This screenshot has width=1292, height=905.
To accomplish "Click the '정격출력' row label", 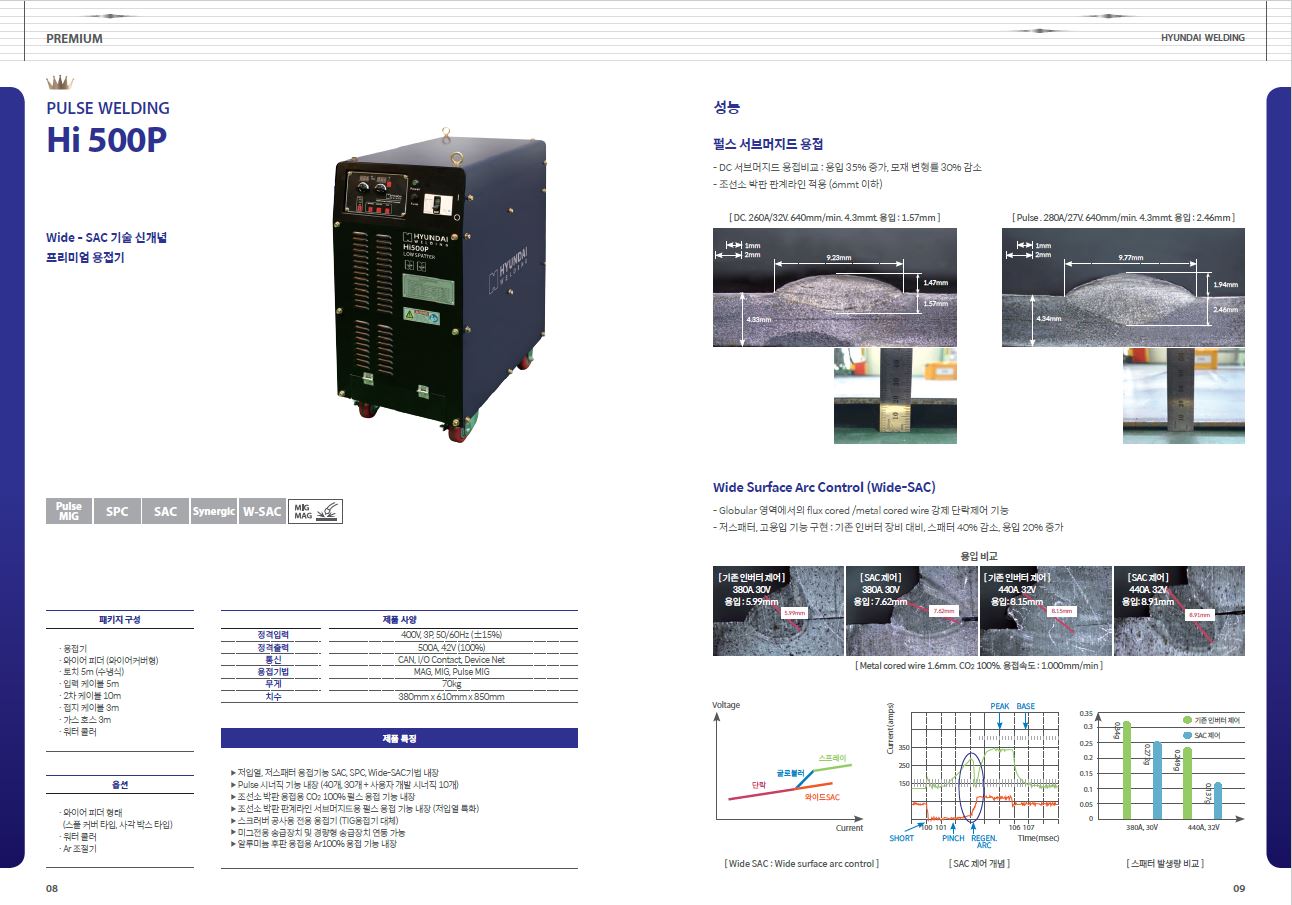I will [x=273, y=647].
